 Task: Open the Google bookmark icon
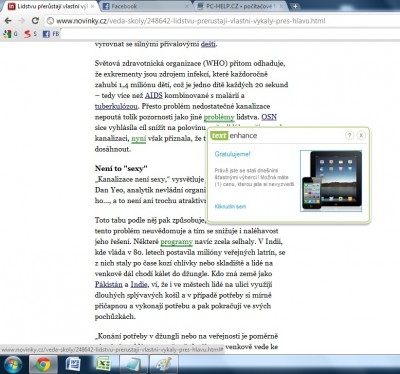(7, 34)
